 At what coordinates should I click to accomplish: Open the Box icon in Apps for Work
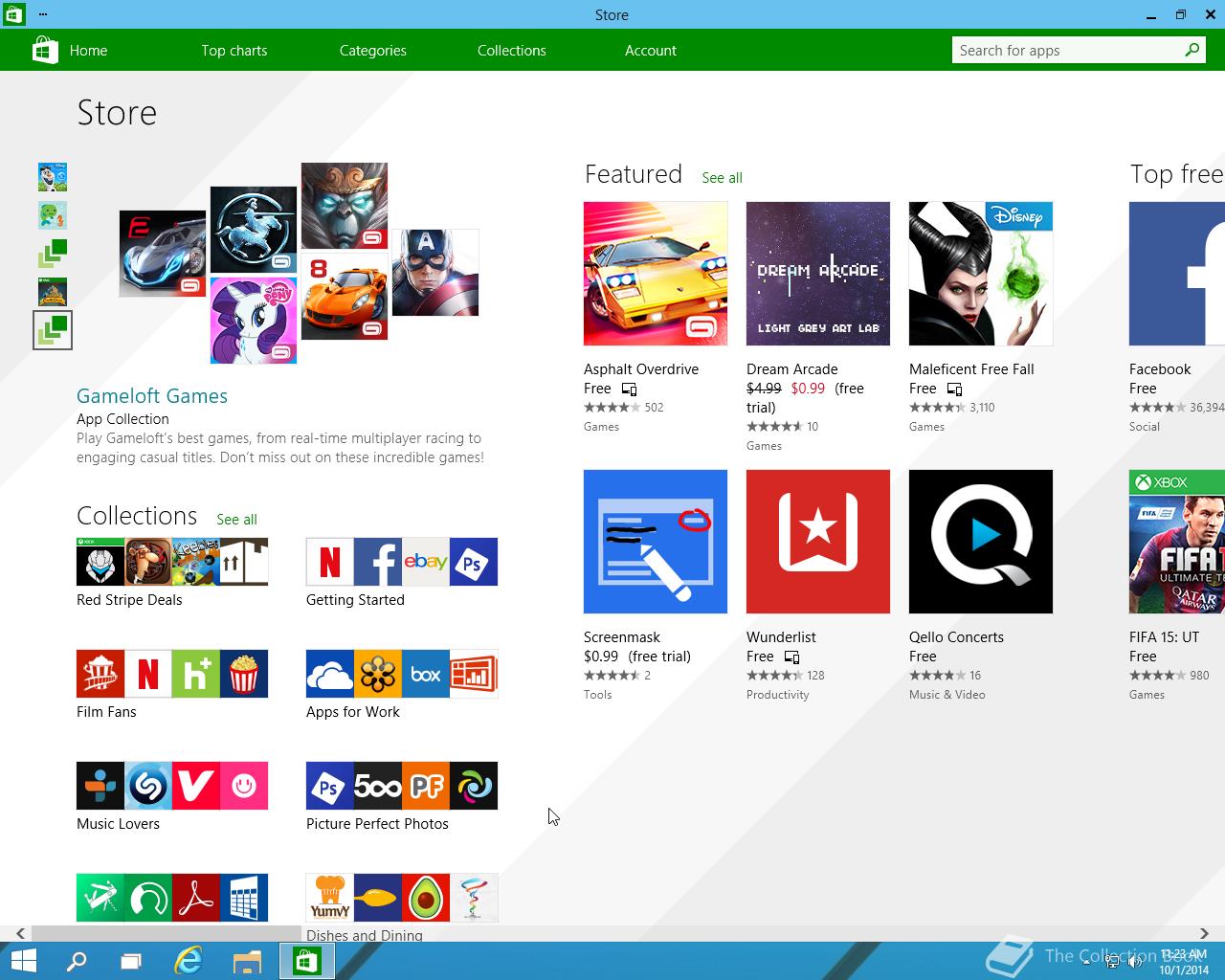coord(426,674)
